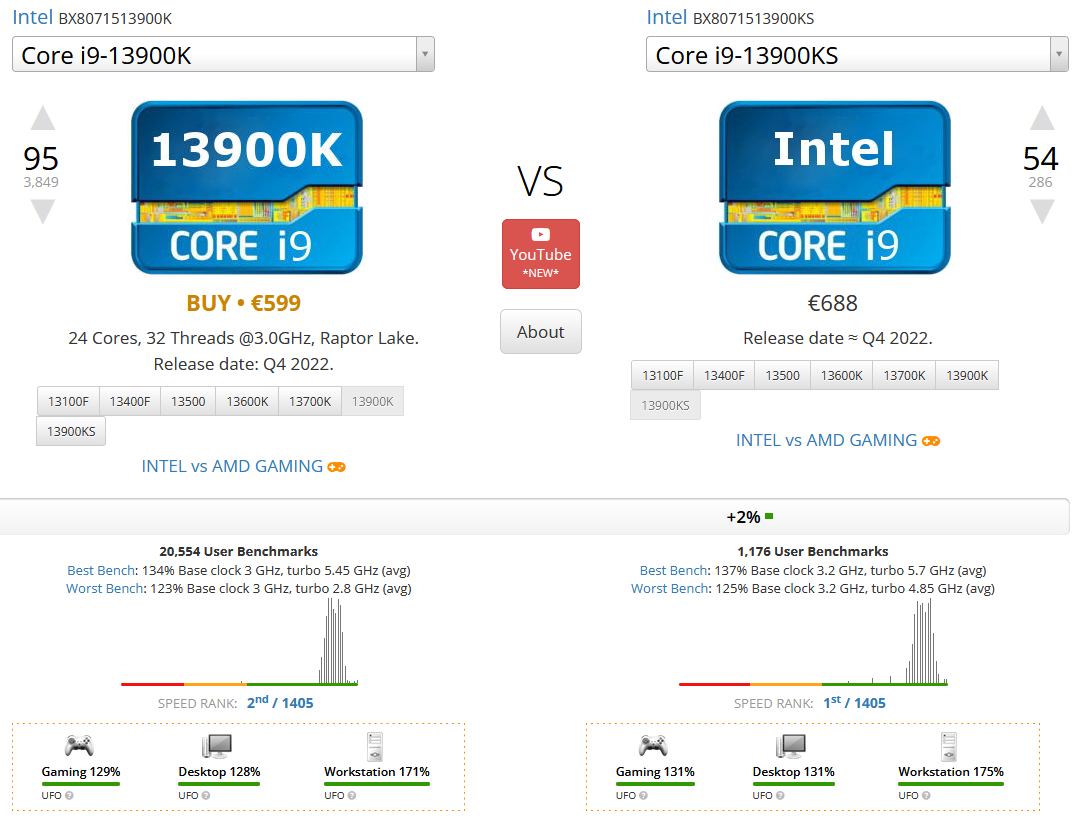Select 13500 tab under the 13900K
The image size is (1079, 818).
[189, 401]
